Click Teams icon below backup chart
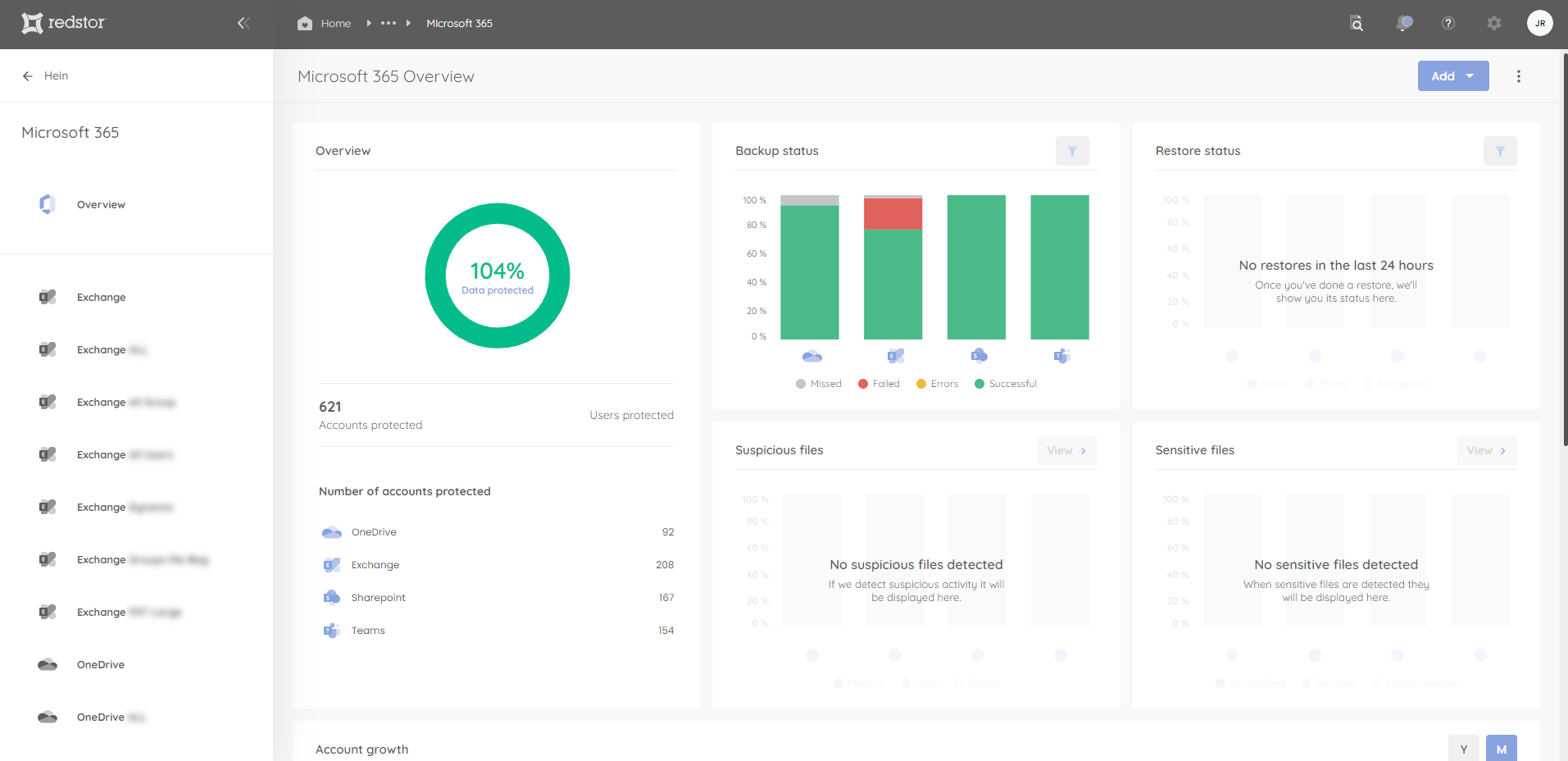Screen dimensions: 1568x761 pyautogui.click(x=1061, y=356)
